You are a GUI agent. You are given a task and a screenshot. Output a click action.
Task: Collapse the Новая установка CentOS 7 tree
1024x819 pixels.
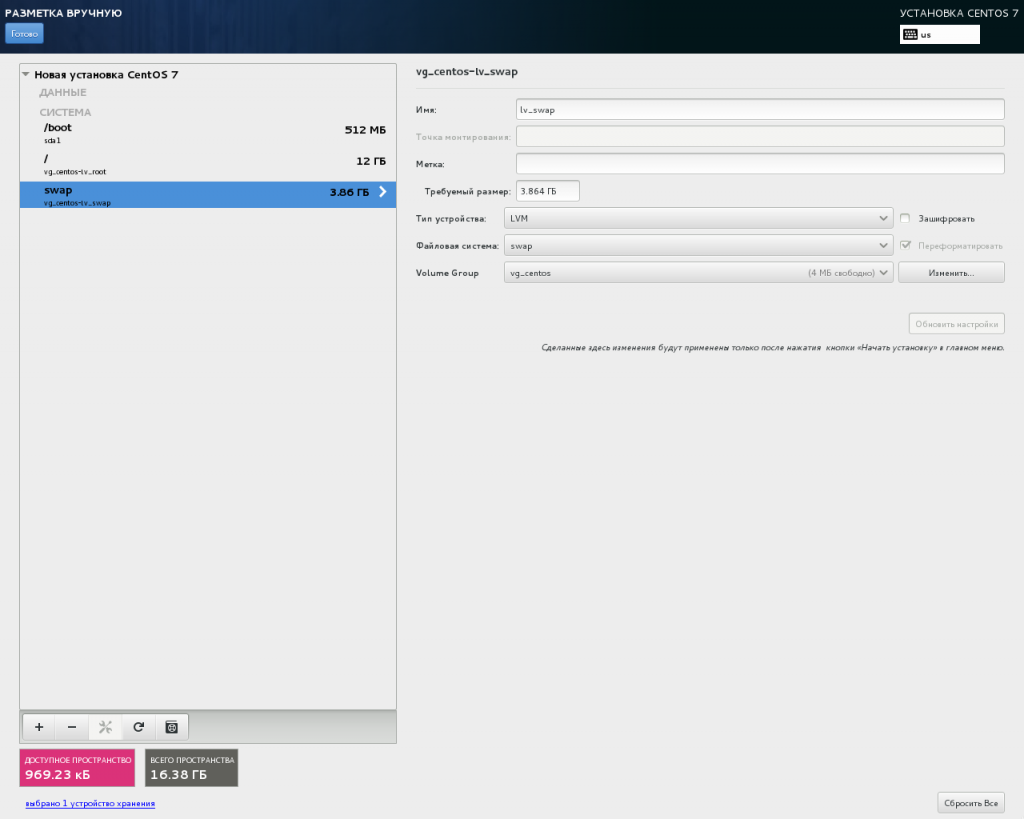(x=26, y=75)
